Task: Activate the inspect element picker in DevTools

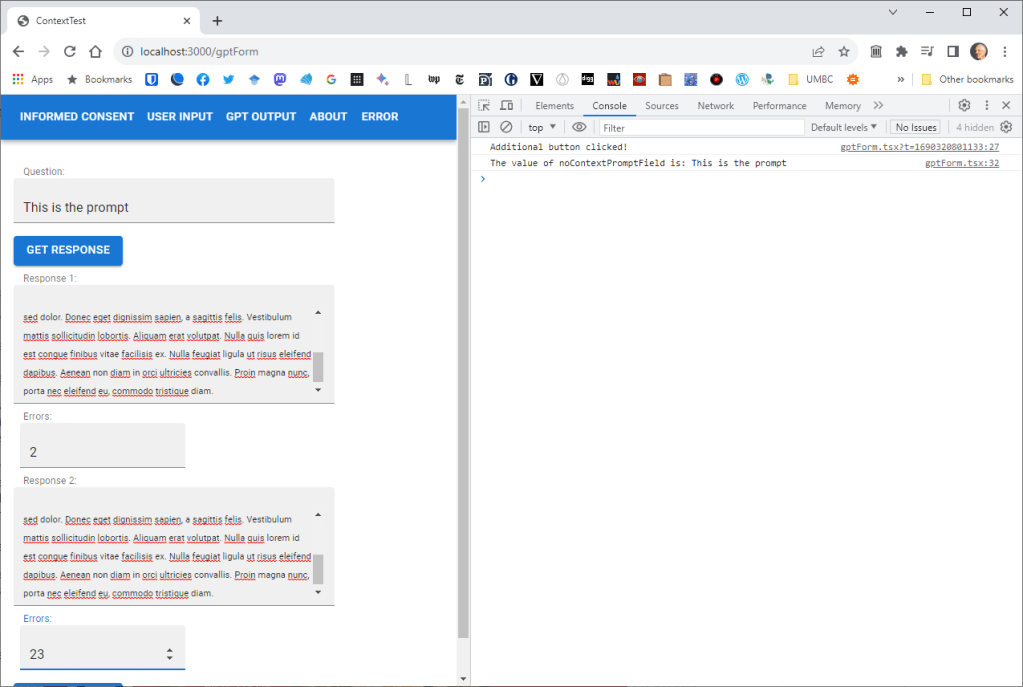Action: (x=484, y=105)
